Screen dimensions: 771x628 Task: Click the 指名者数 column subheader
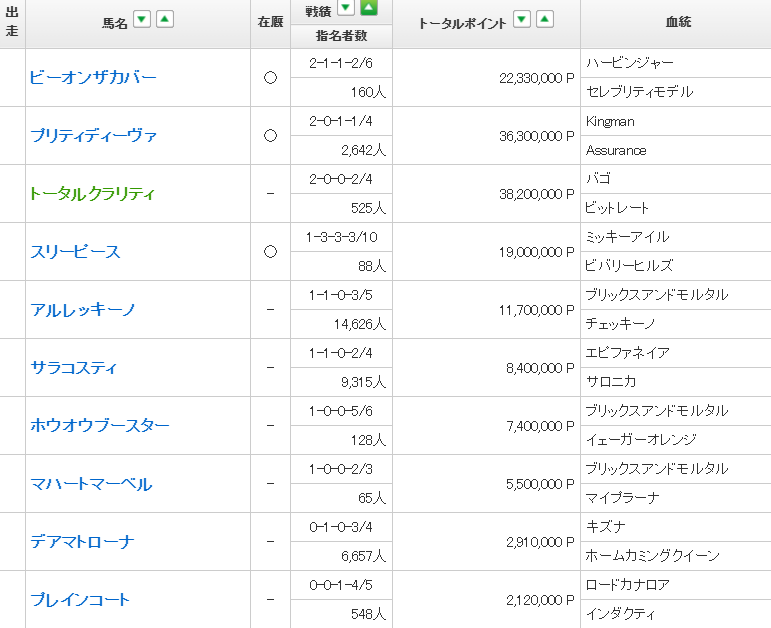pos(341,36)
